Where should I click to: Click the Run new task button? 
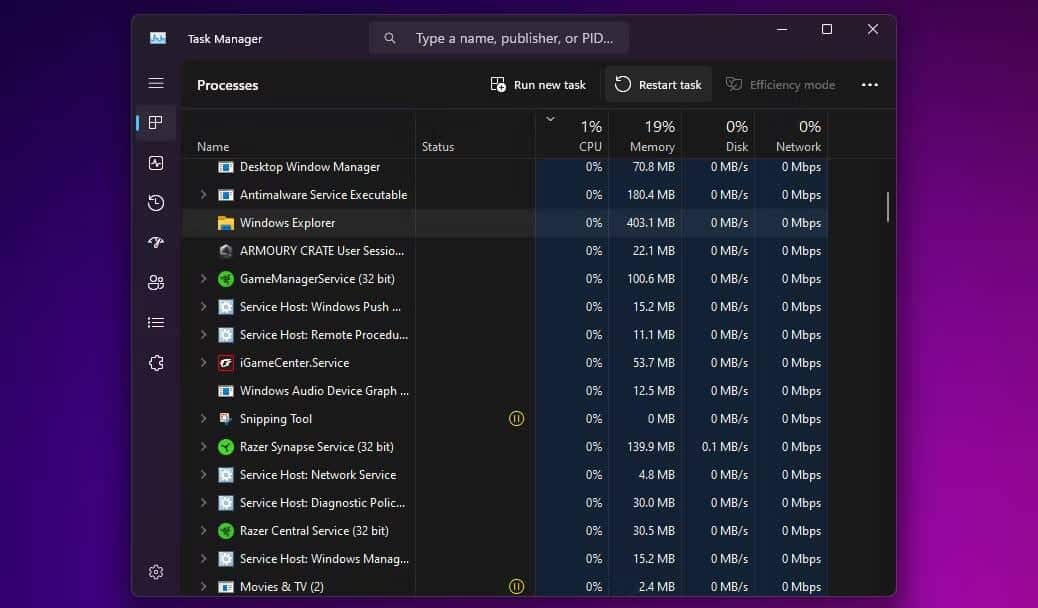click(538, 84)
